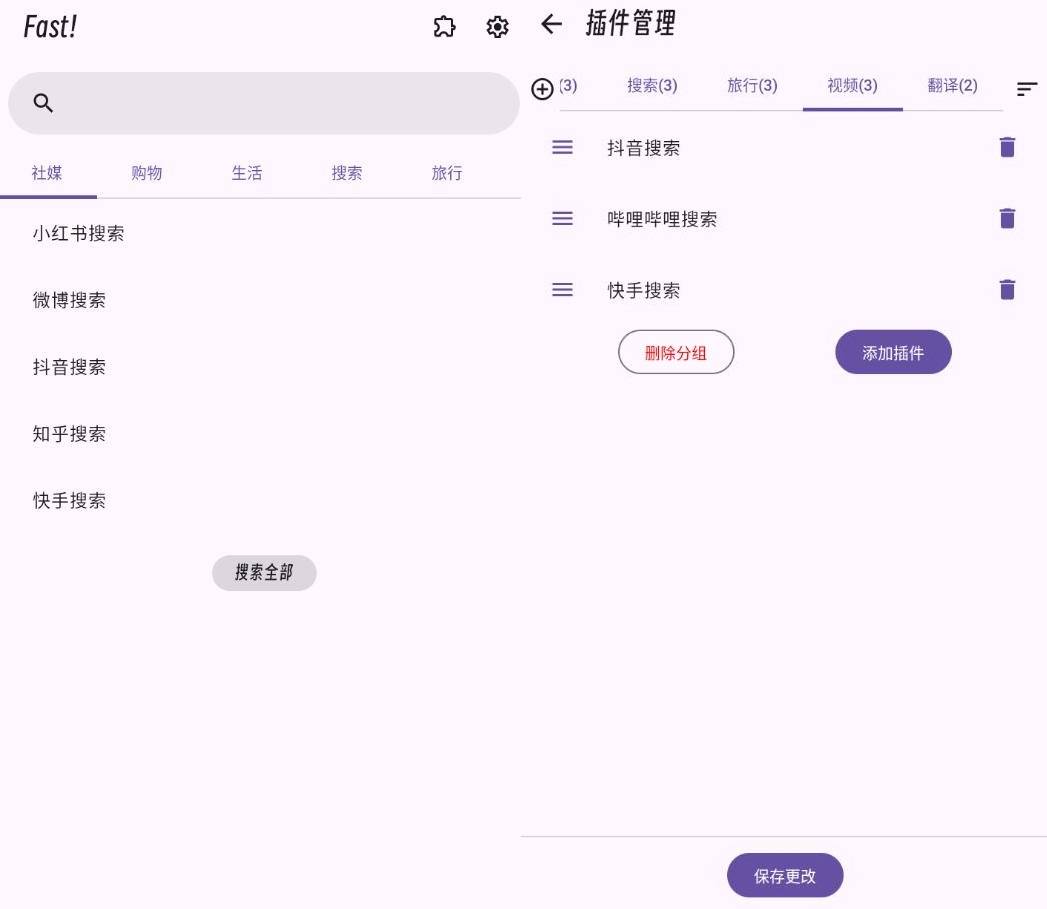Click the 添加插件 button

pyautogui.click(x=893, y=351)
